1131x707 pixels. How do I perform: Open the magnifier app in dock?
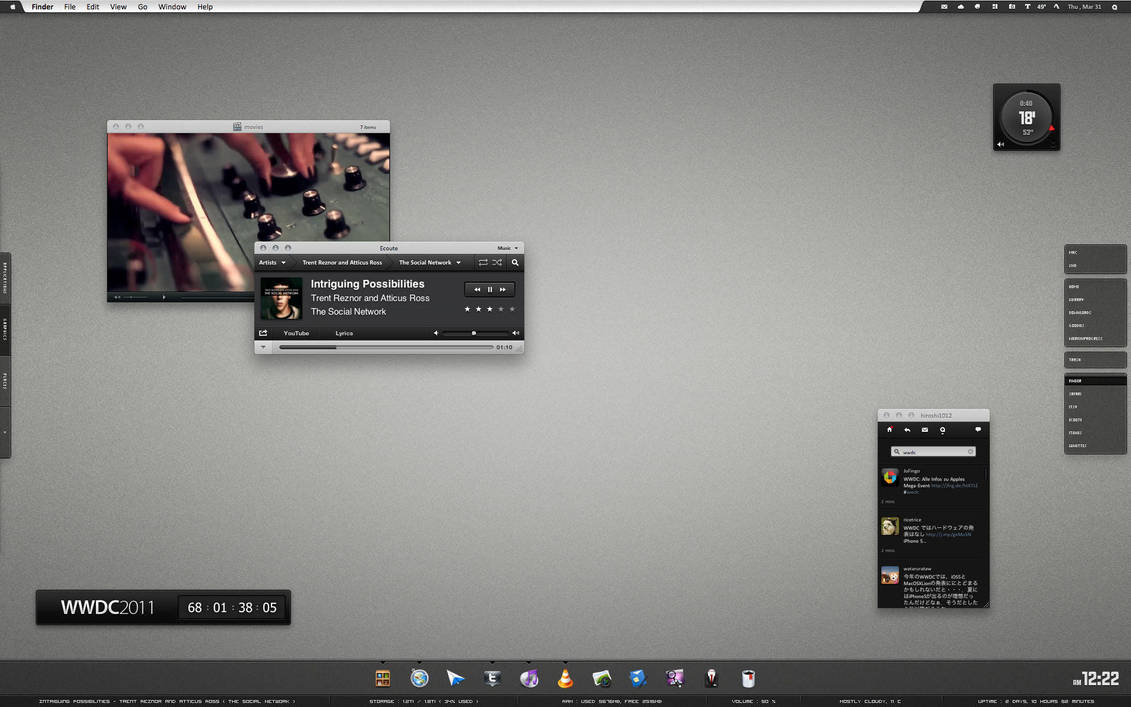click(674, 678)
